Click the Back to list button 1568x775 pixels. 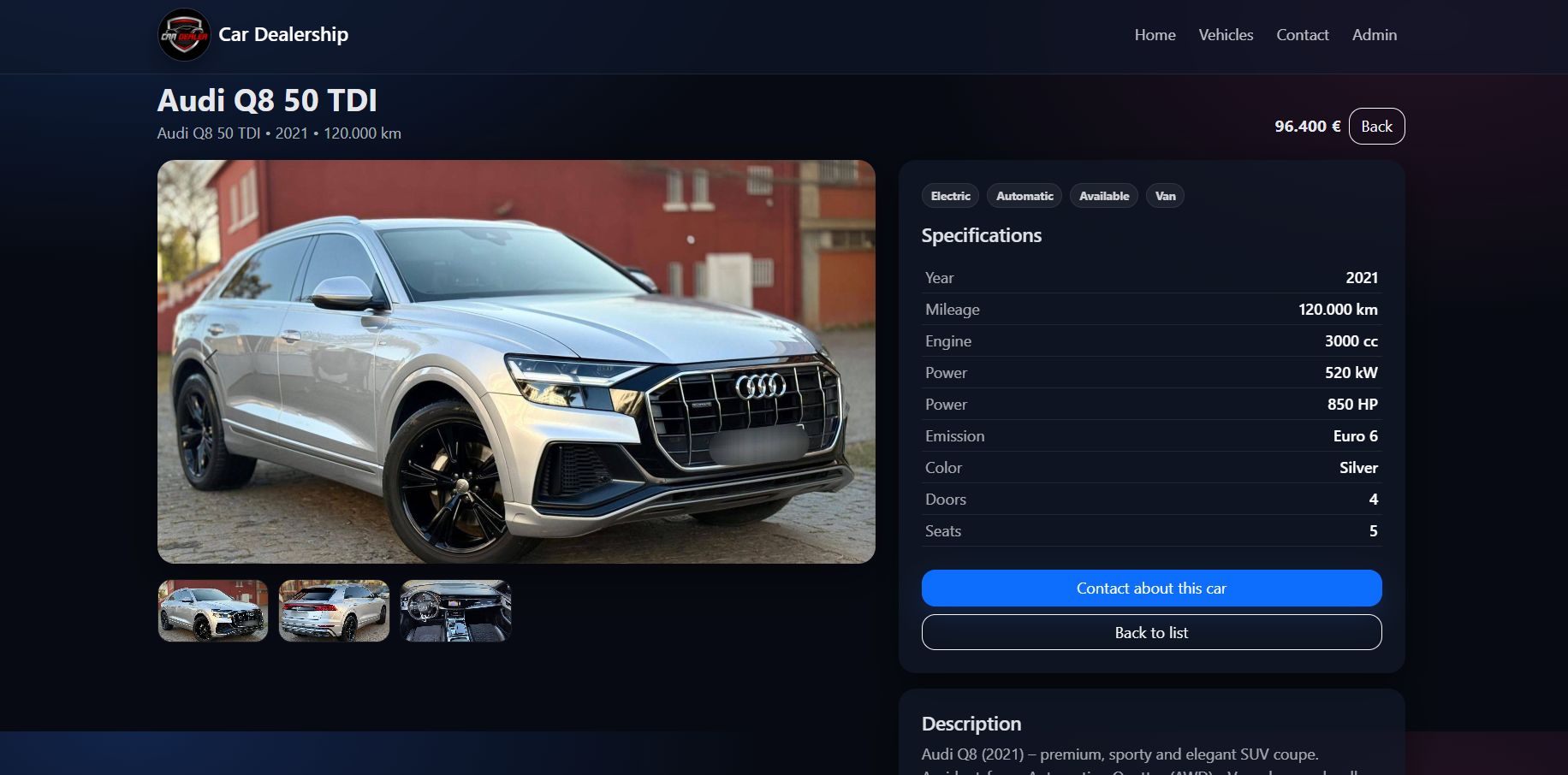coord(1151,633)
